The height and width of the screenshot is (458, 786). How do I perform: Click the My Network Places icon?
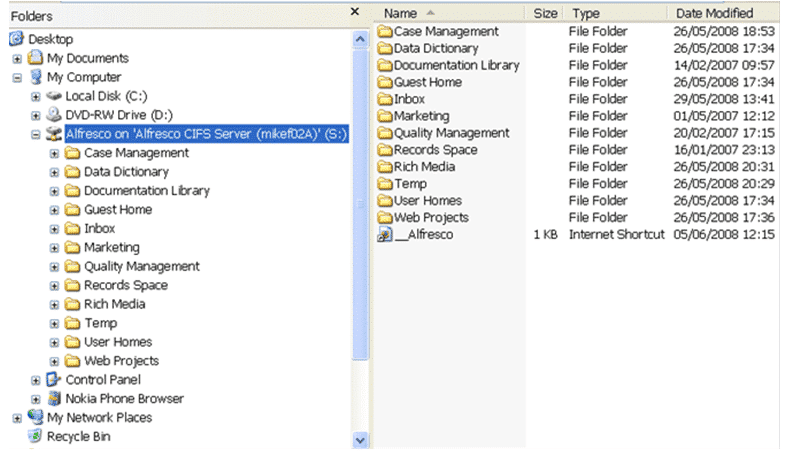click(35, 417)
